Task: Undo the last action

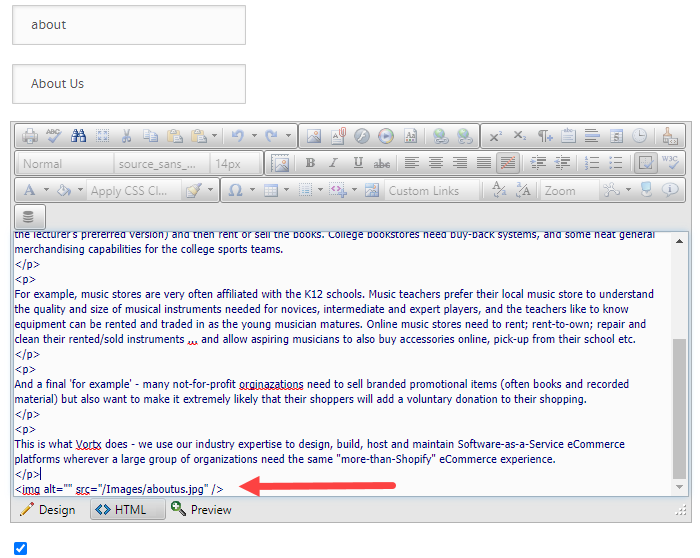Action: pyautogui.click(x=238, y=136)
